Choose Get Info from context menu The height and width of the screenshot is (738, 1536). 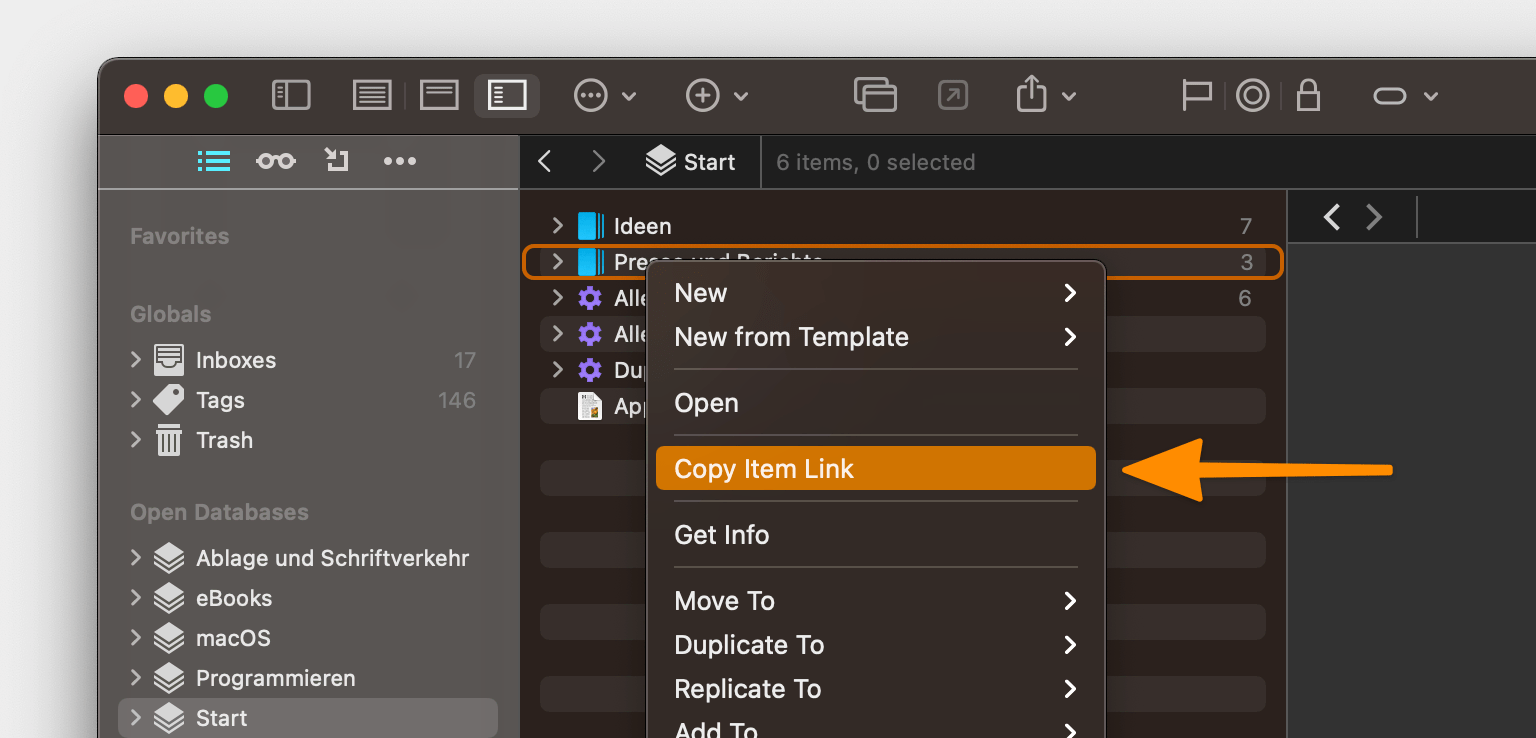pos(876,535)
